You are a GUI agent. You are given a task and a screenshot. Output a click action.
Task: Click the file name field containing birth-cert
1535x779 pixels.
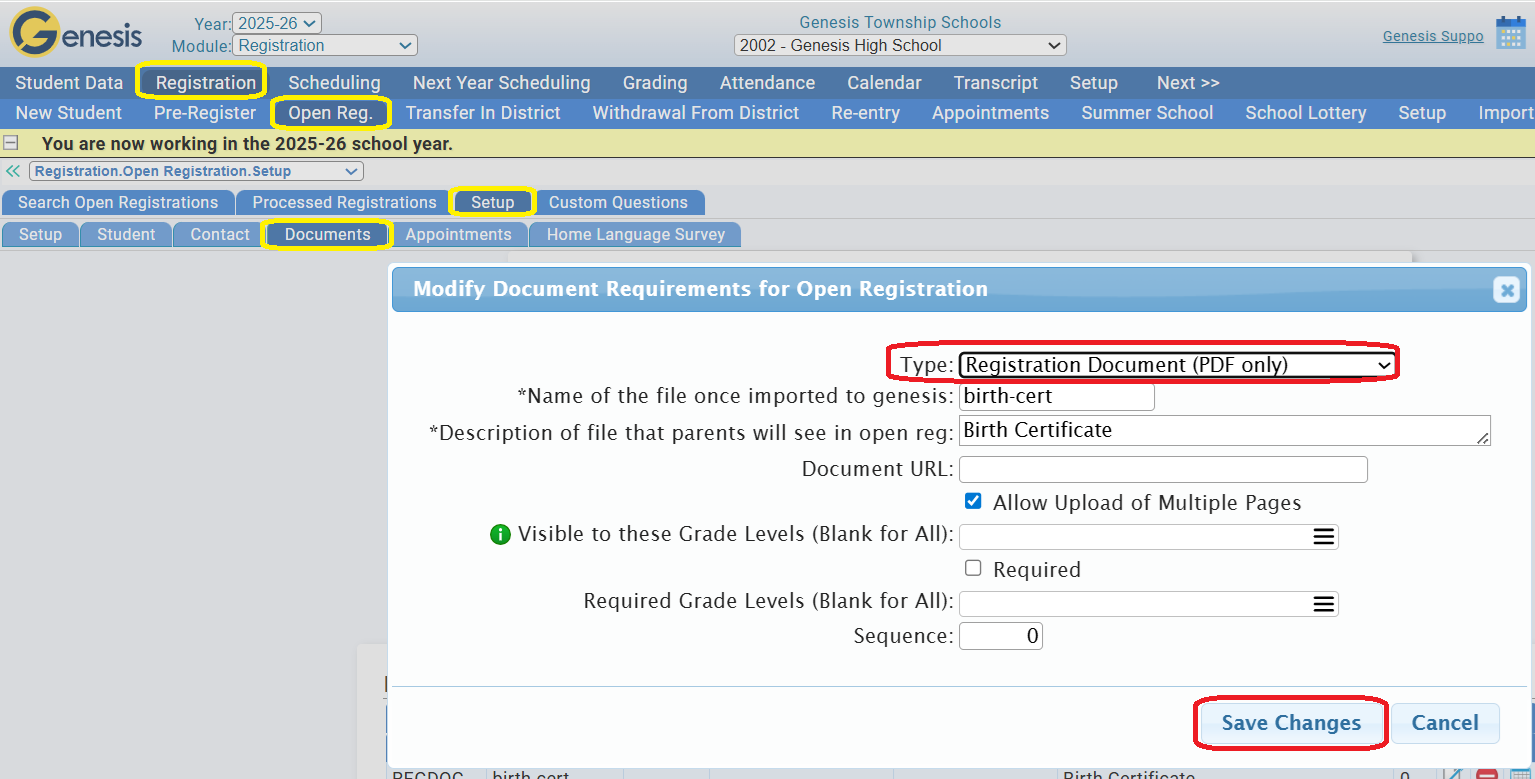(x=1057, y=396)
